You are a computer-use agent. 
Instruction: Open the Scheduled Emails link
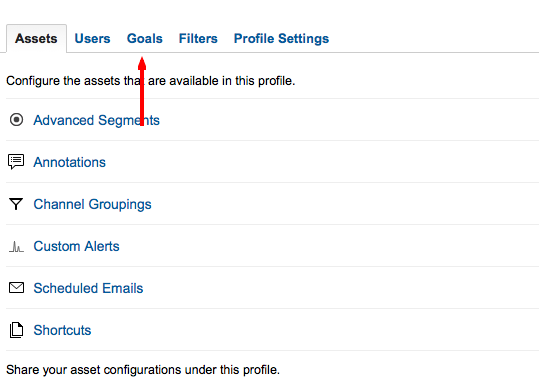[88, 288]
